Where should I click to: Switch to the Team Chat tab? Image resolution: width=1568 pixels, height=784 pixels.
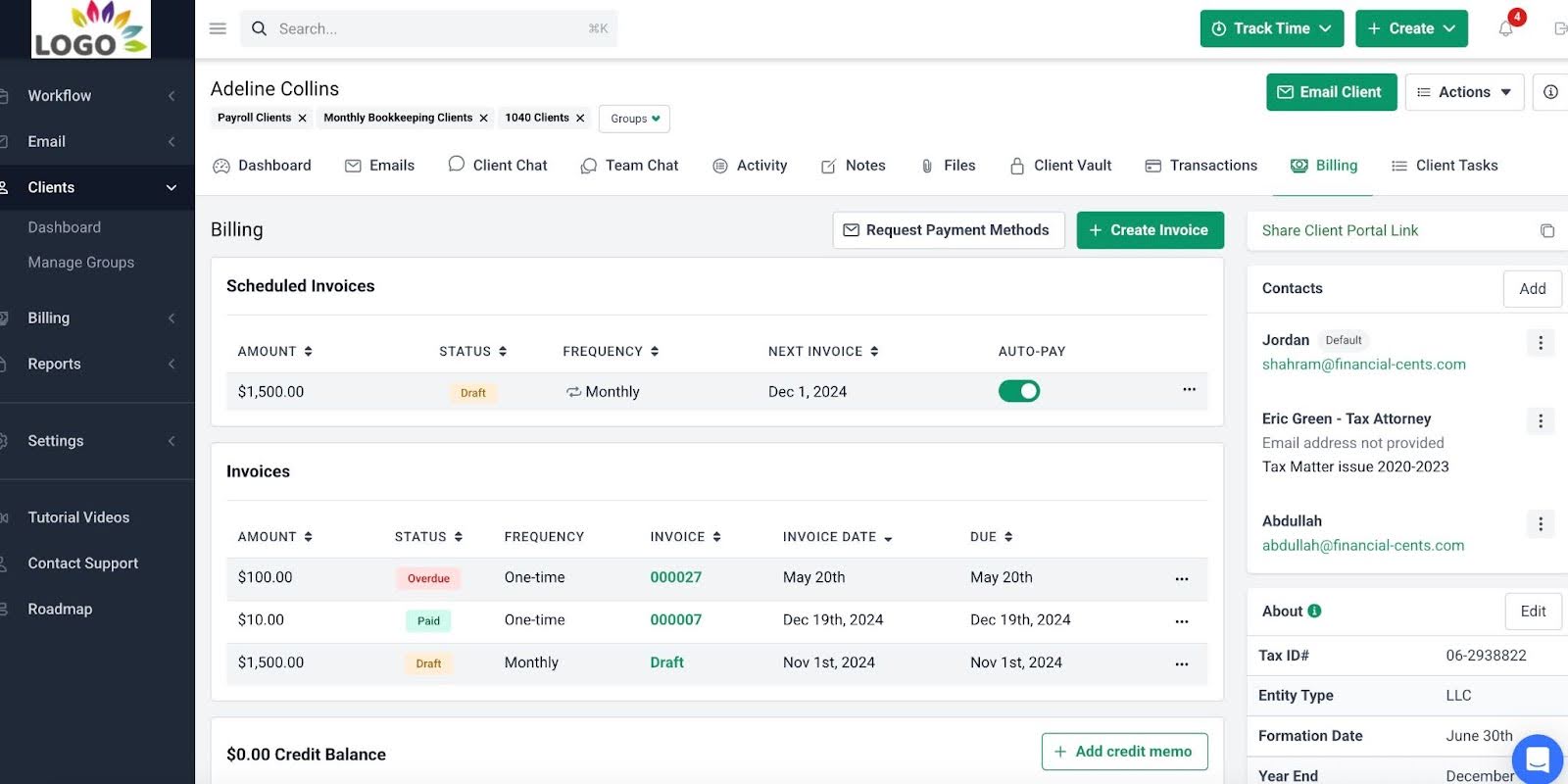point(629,166)
